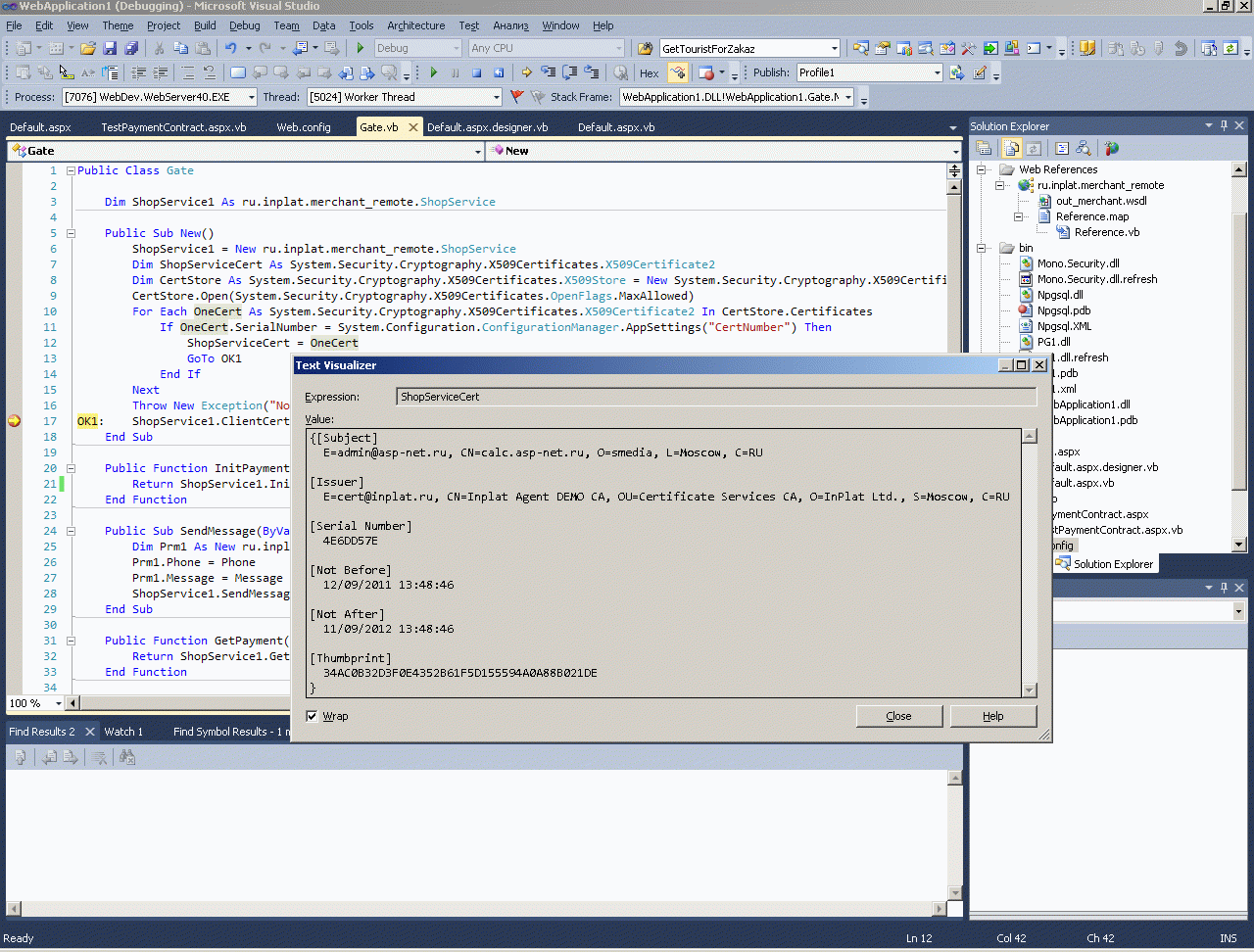
Task: Select Npgsql.dll in Solution Explorer
Action: click(1059, 295)
